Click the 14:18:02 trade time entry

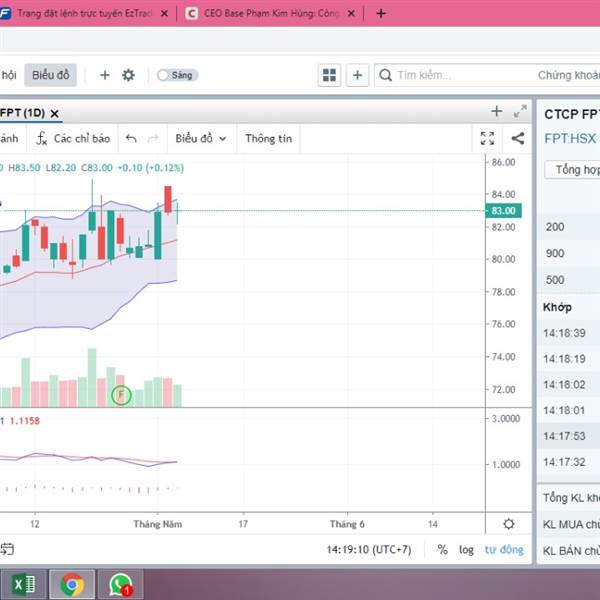coord(564,385)
